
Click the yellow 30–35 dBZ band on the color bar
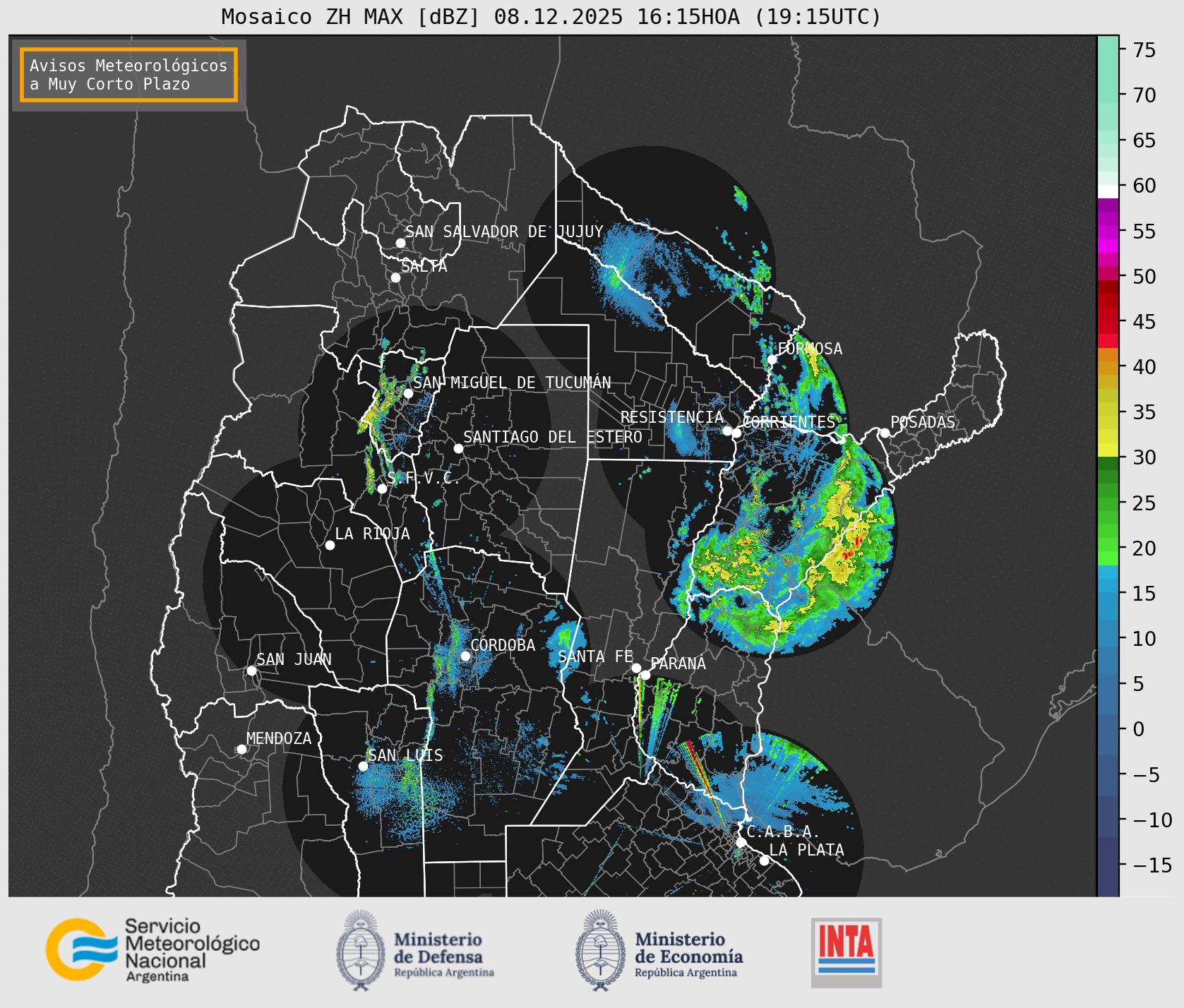click(1108, 430)
